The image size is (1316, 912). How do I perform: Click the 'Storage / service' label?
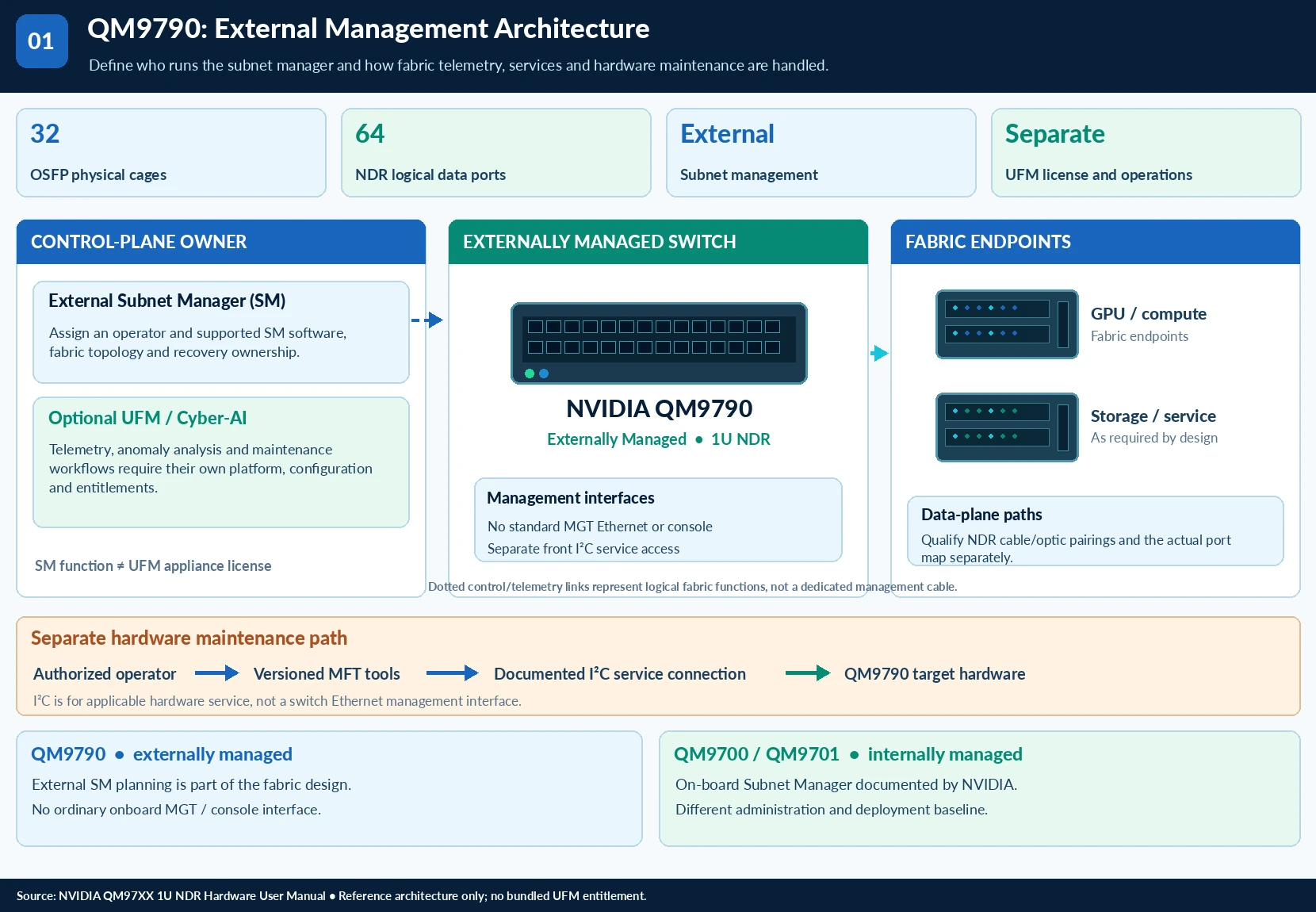click(1153, 416)
